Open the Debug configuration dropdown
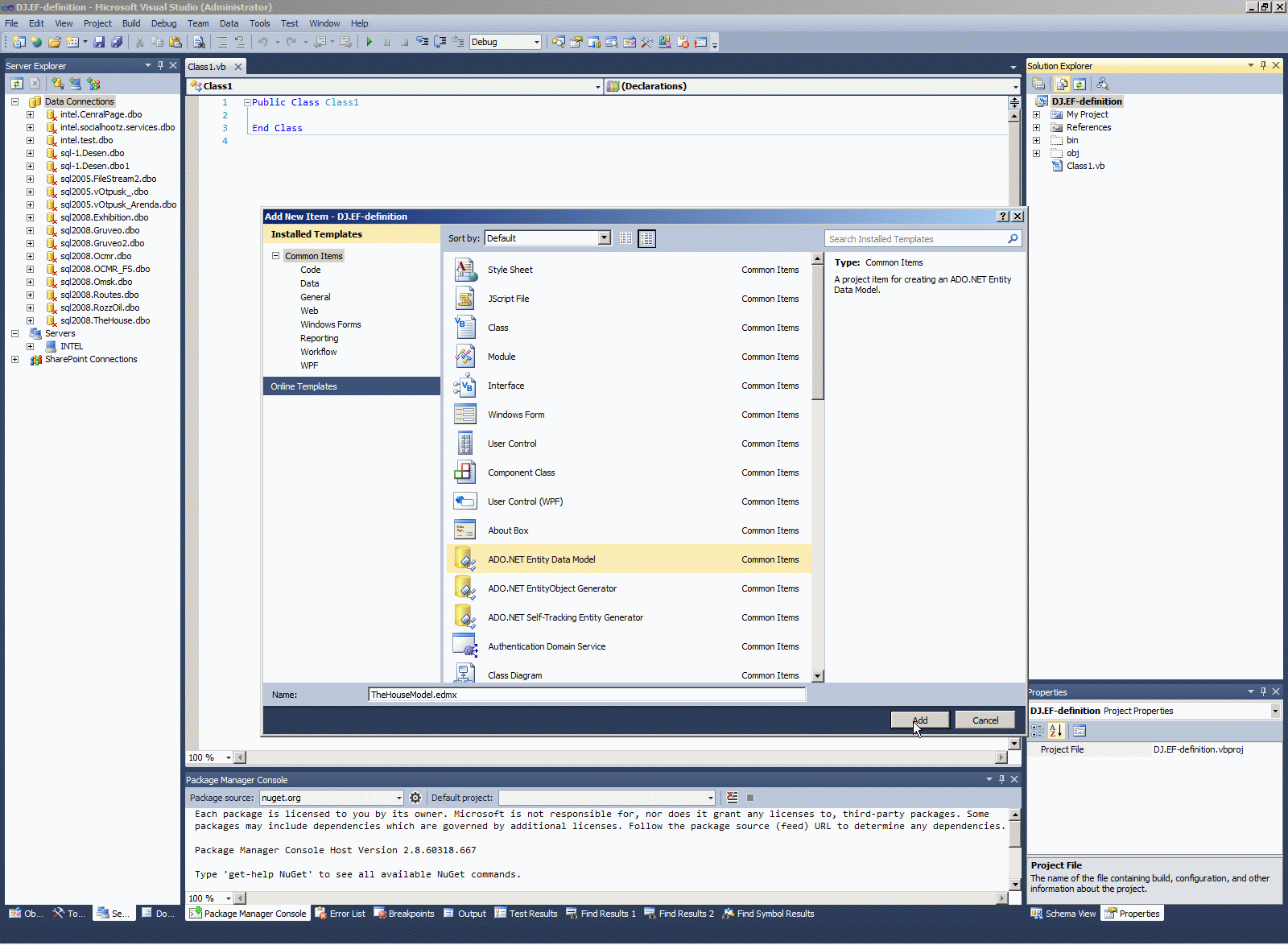Image resolution: width=1288 pixels, height=945 pixels. point(536,42)
